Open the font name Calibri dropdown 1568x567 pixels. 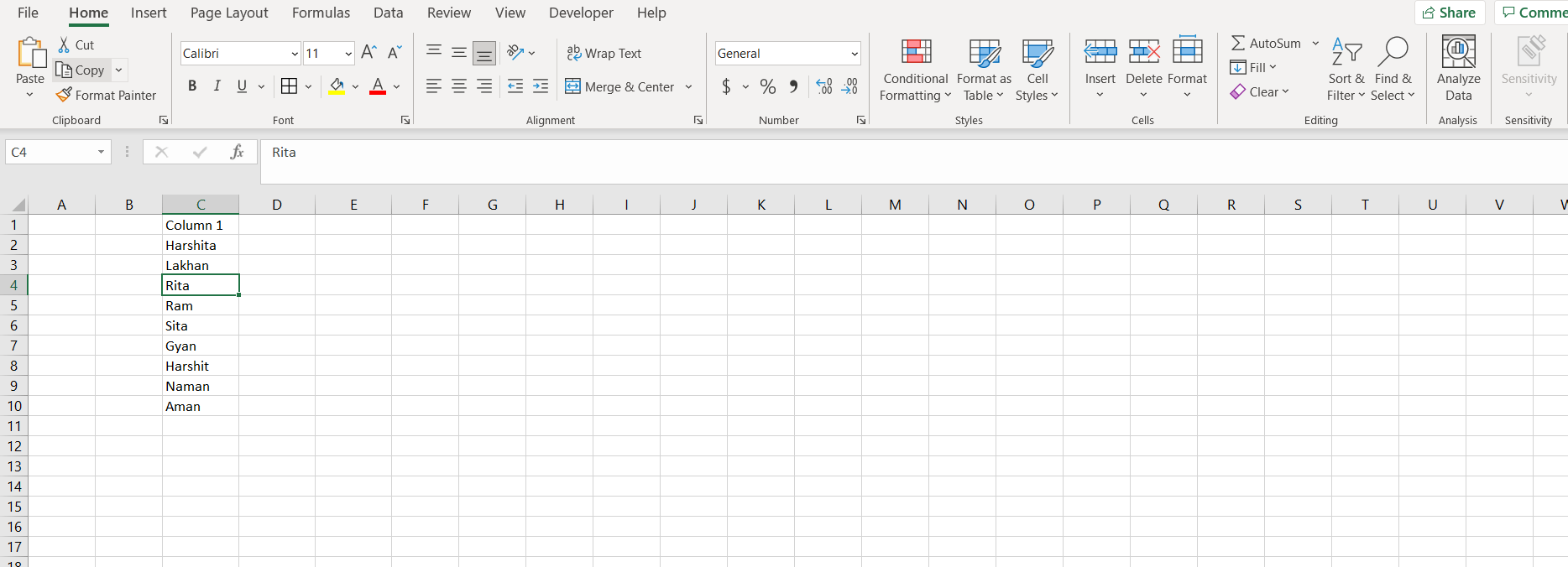[295, 54]
